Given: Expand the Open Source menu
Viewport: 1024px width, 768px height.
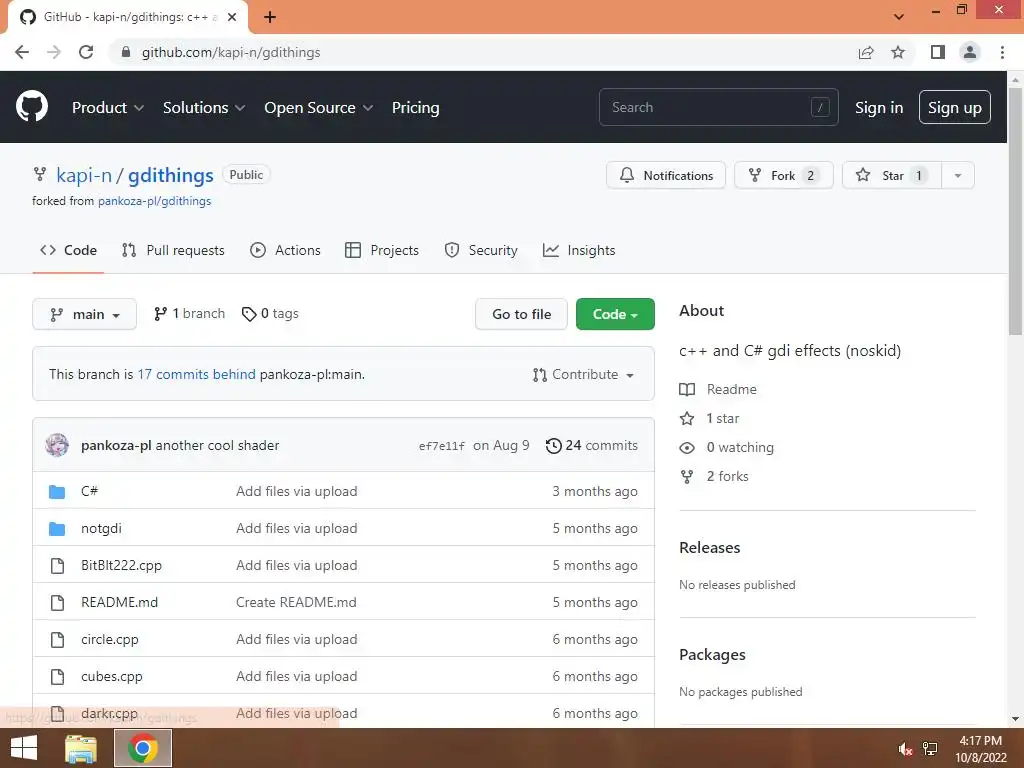Looking at the screenshot, I should point(319,107).
